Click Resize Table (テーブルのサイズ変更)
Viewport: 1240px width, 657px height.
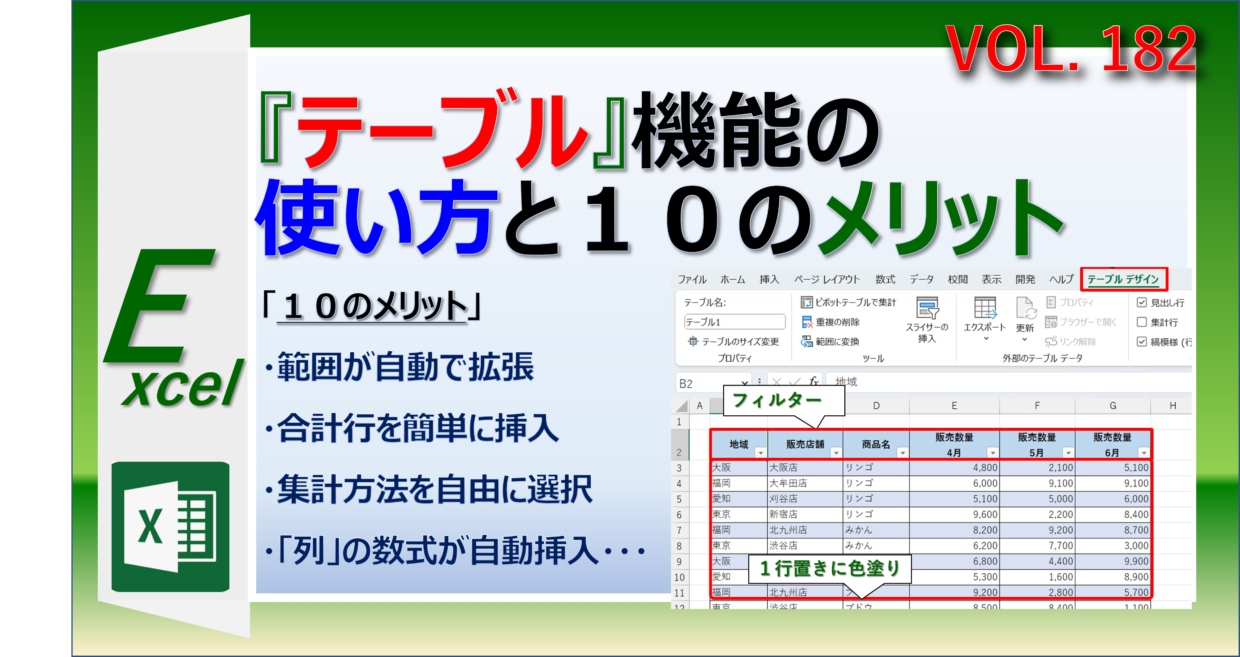point(733,341)
